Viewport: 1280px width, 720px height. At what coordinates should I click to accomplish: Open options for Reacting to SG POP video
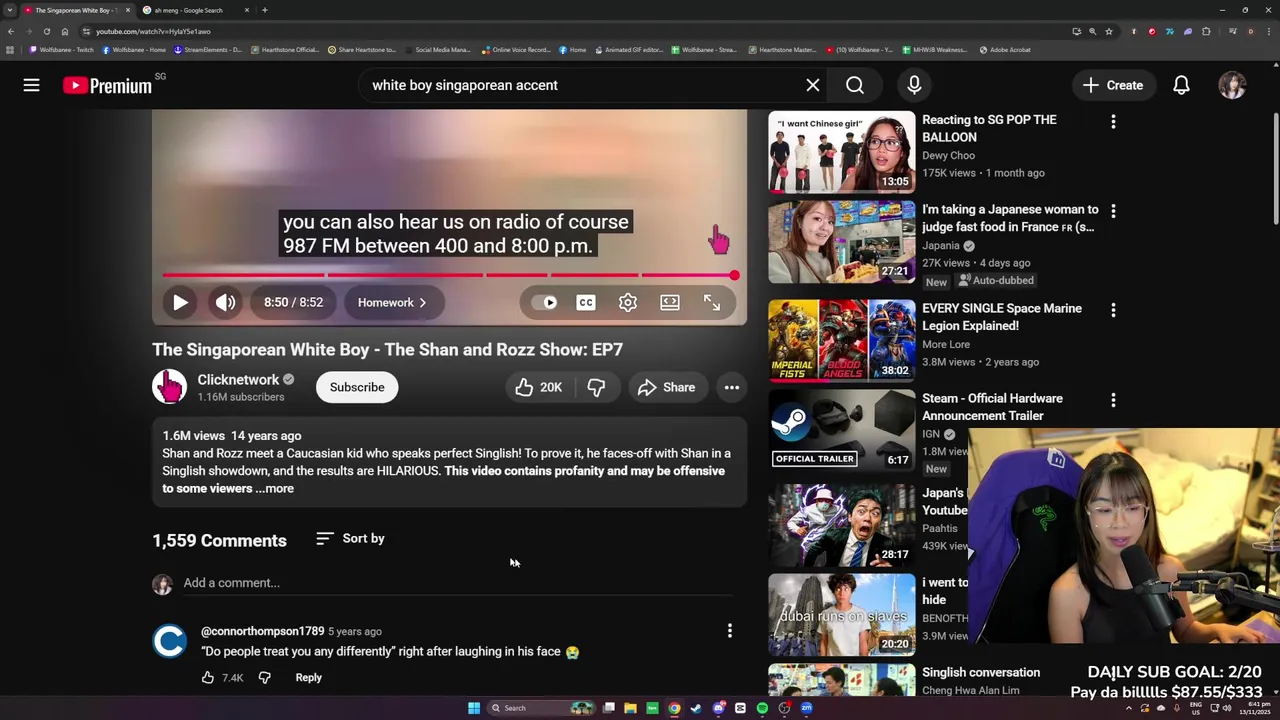click(x=1113, y=121)
